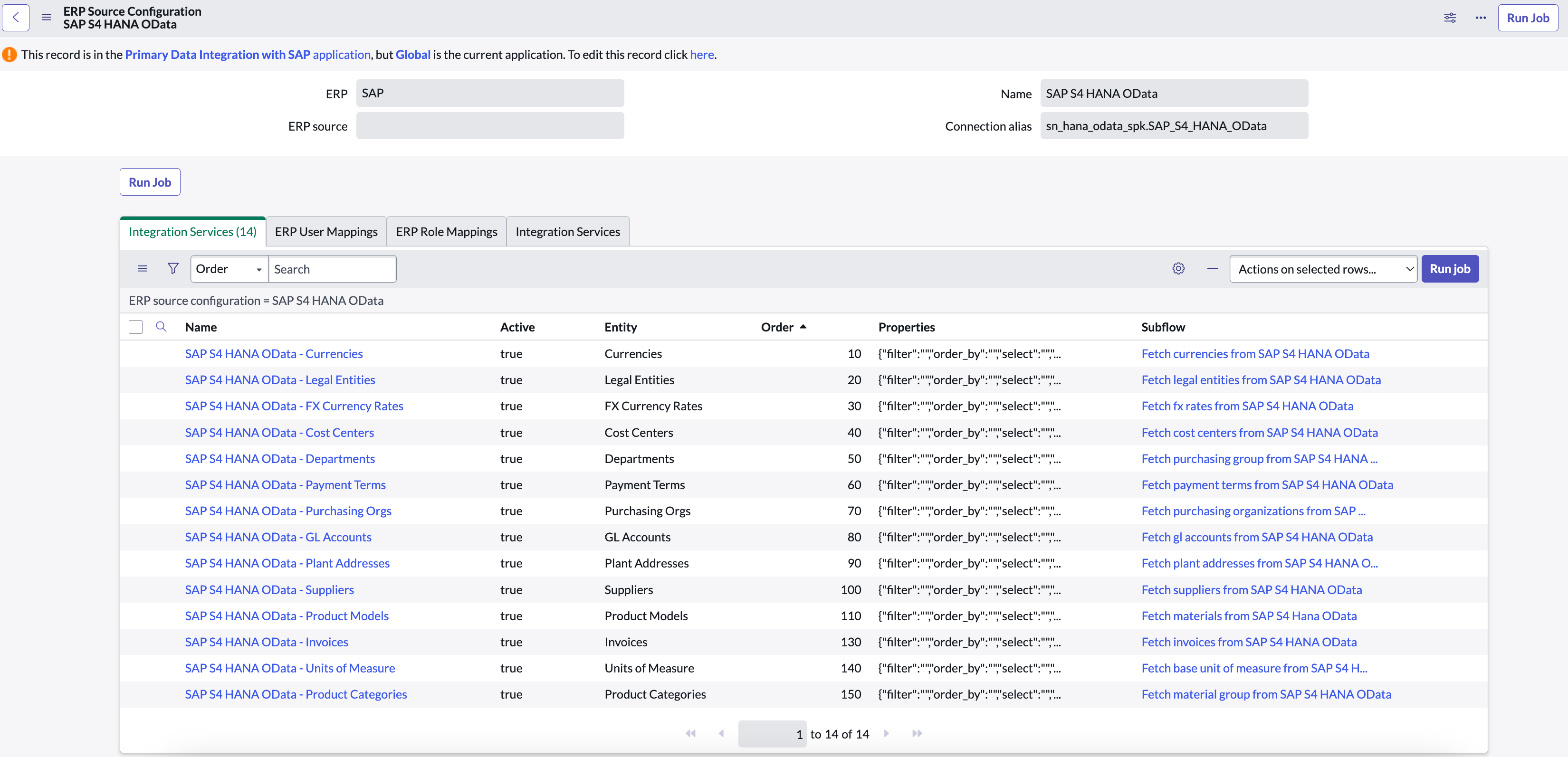Click the Name field SAP S4 HANA OData
Viewport: 1568px width, 757px height.
pyautogui.click(x=1174, y=93)
